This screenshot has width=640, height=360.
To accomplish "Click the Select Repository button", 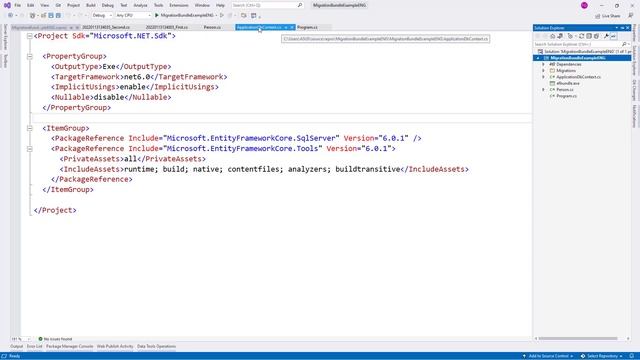I will coord(602,356).
